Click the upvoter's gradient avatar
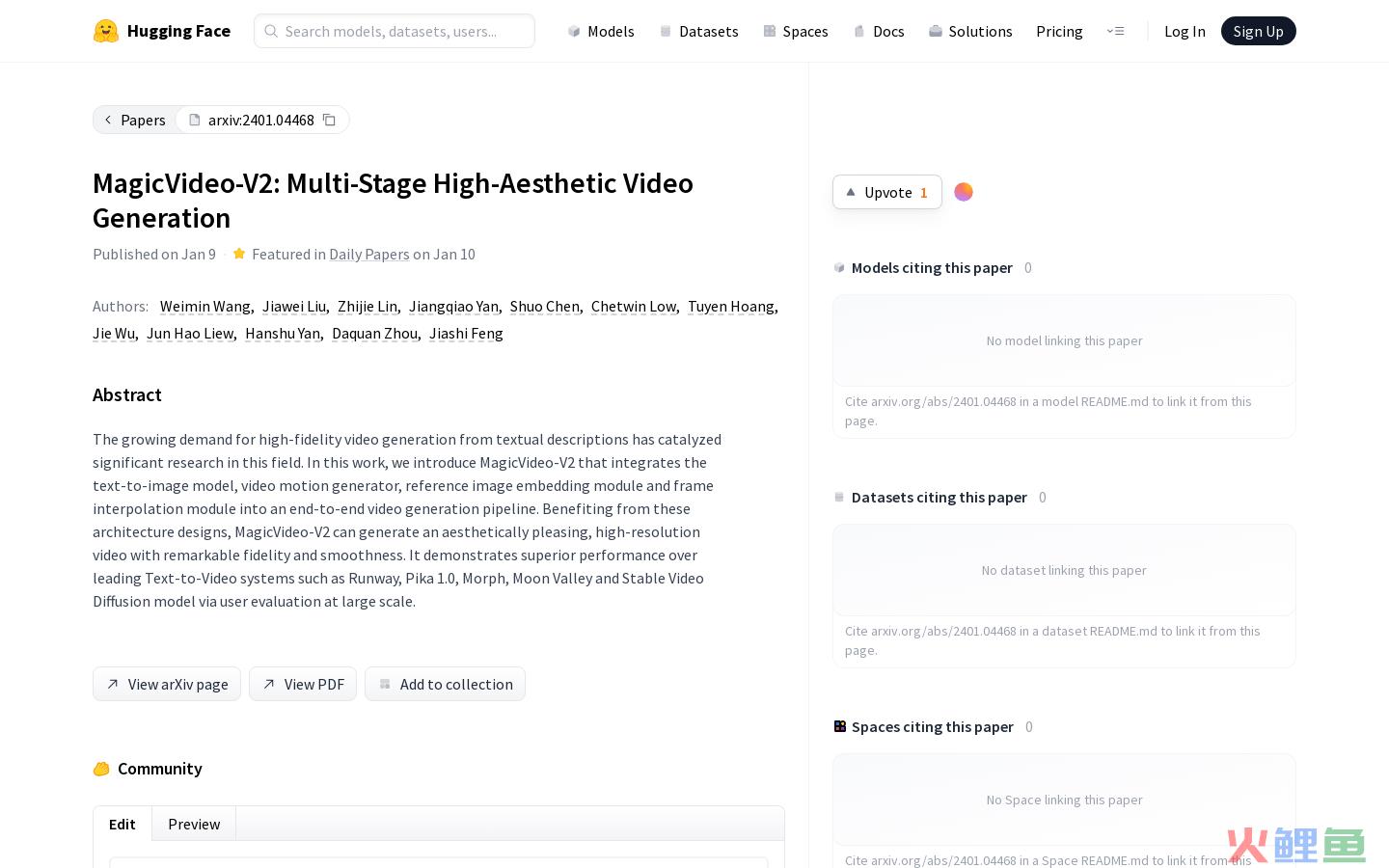Image resolution: width=1389 pixels, height=868 pixels. [x=963, y=192]
